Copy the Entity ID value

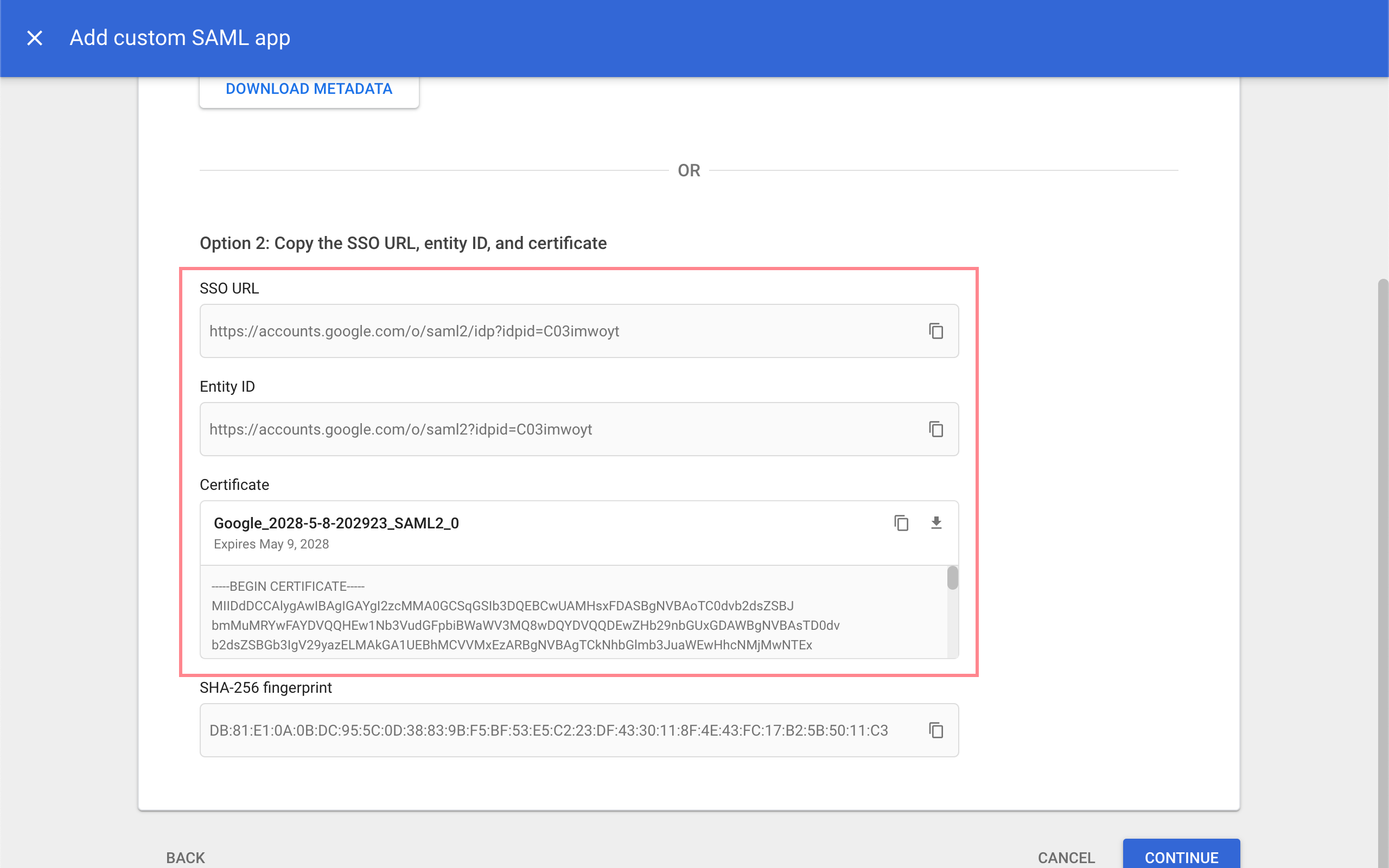[x=935, y=430]
